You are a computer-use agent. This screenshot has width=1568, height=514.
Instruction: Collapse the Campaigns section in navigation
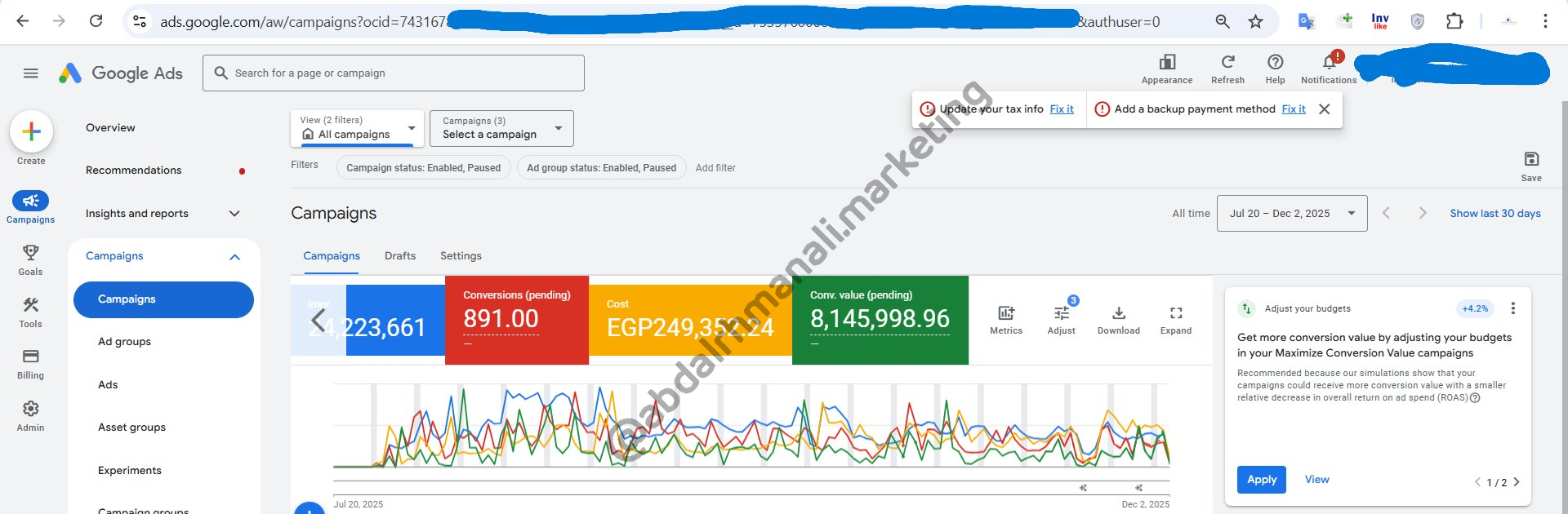pyautogui.click(x=235, y=256)
